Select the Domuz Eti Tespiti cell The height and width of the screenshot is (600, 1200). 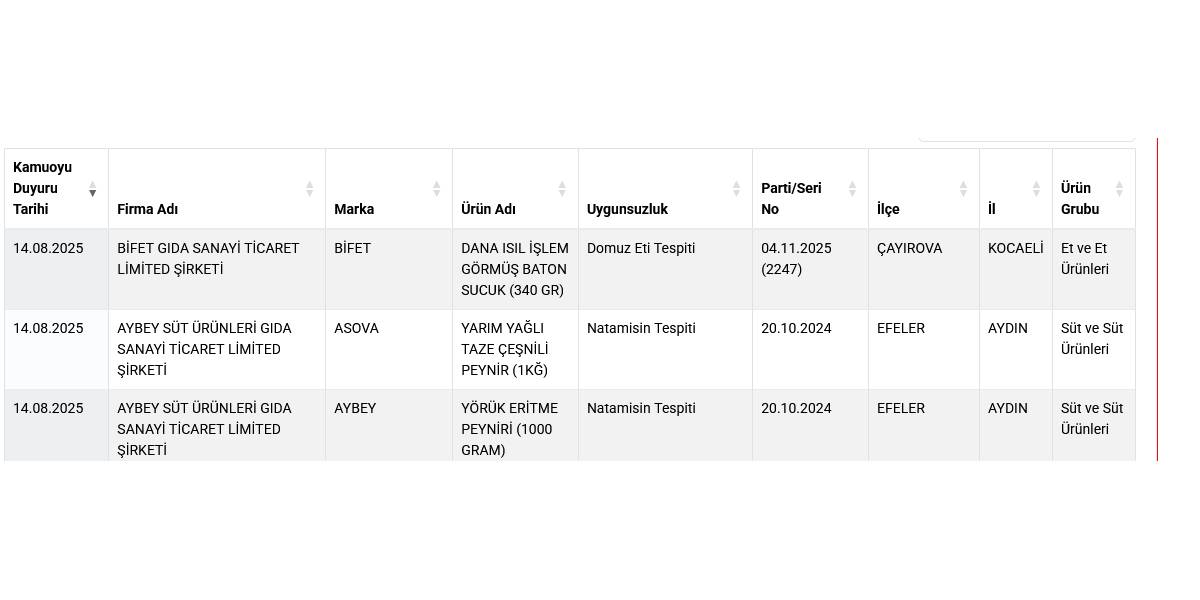pos(641,248)
